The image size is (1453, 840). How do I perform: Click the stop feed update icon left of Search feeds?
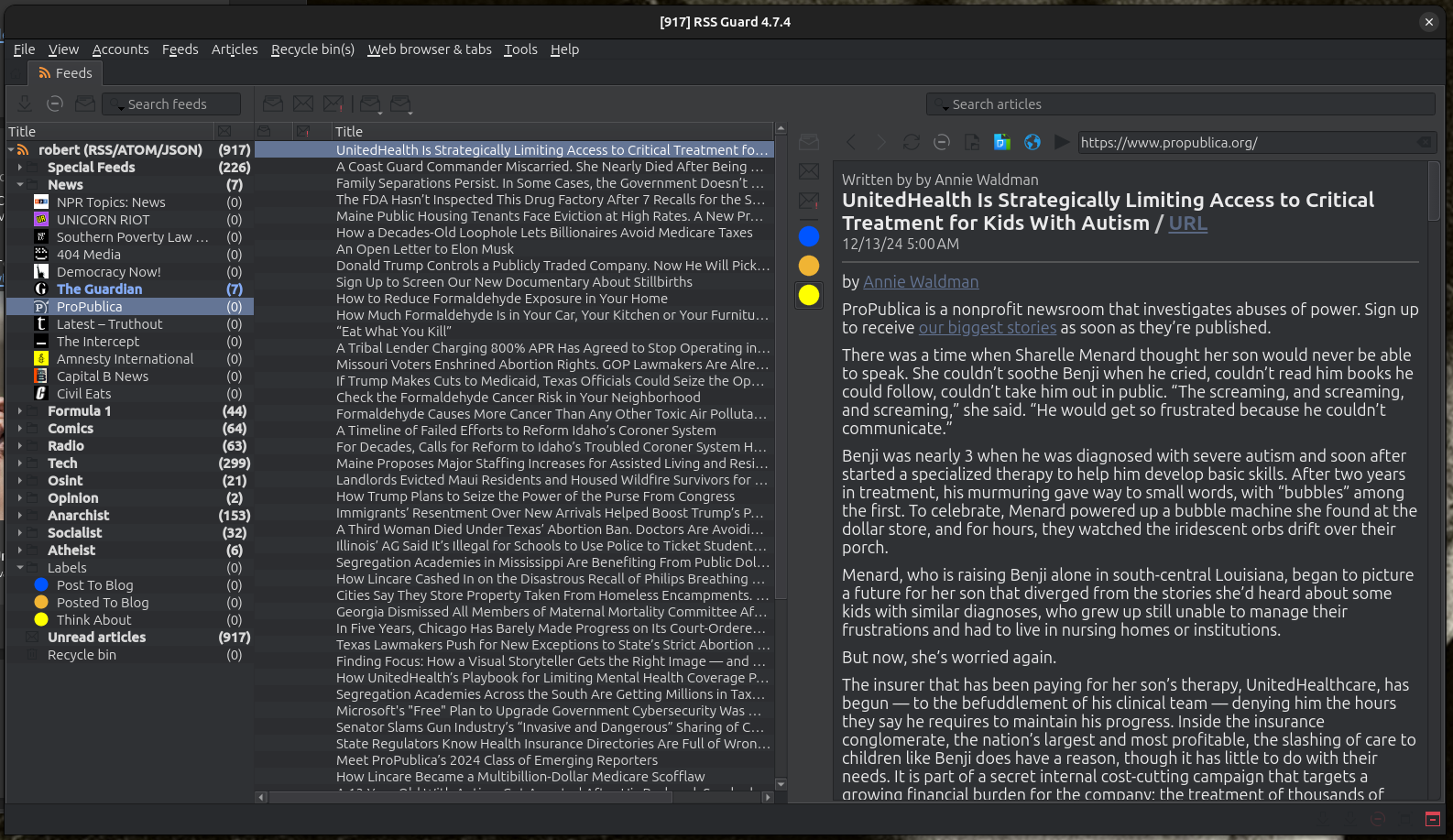coord(55,104)
